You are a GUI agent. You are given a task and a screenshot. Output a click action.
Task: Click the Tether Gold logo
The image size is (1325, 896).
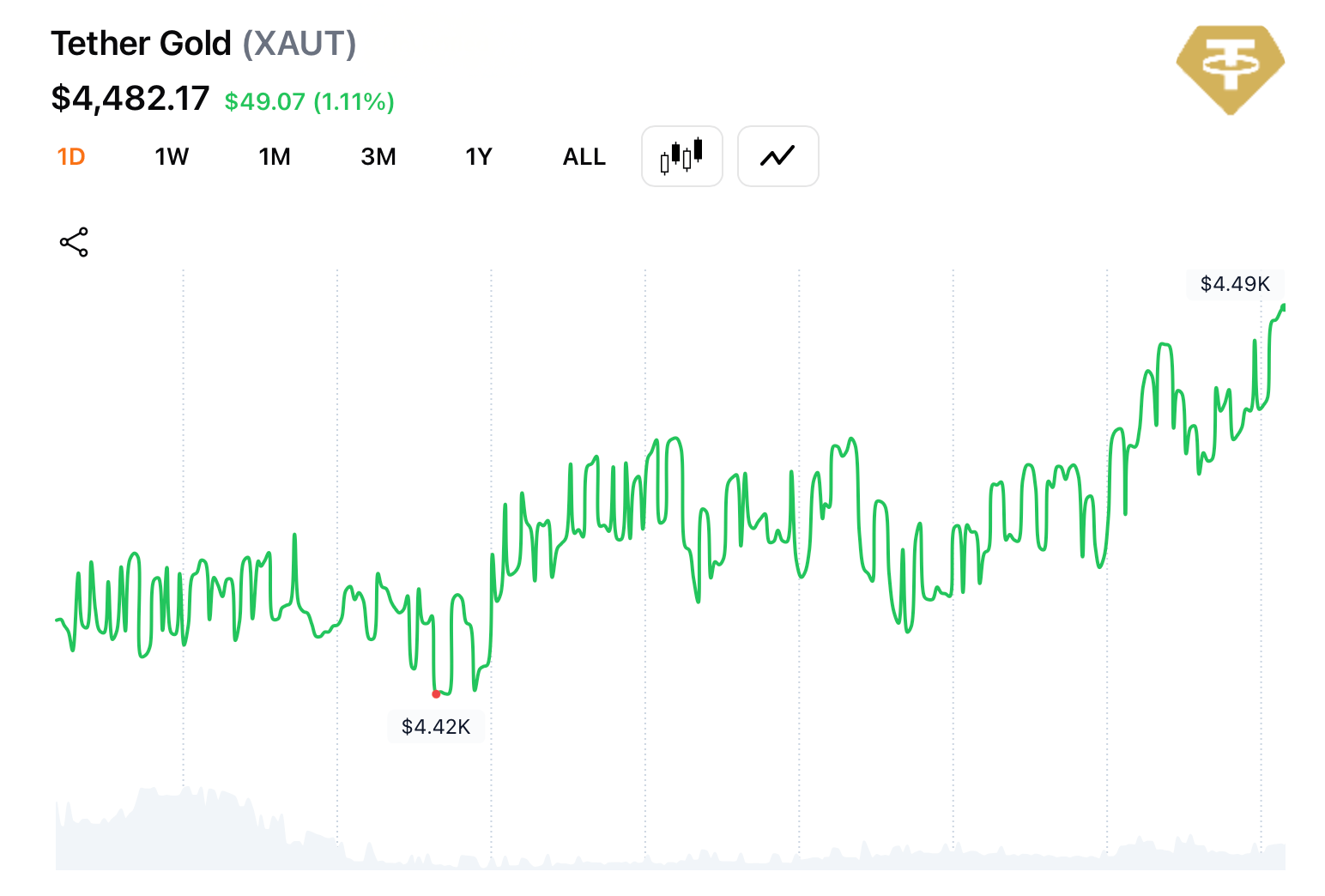pos(1230,69)
